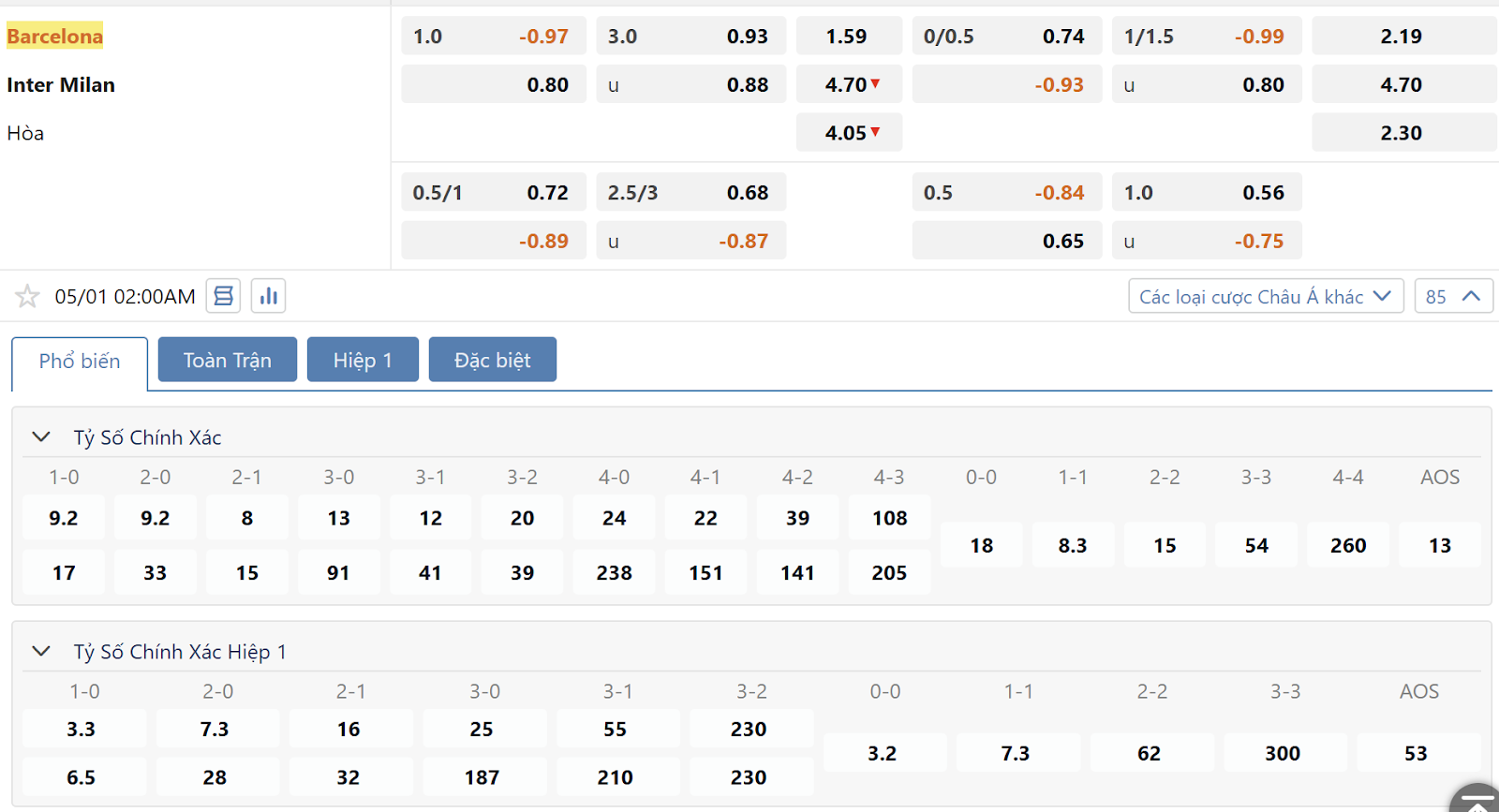Select over 3.0 odds 0.93
The height and width of the screenshot is (812, 1499).
click(x=691, y=37)
